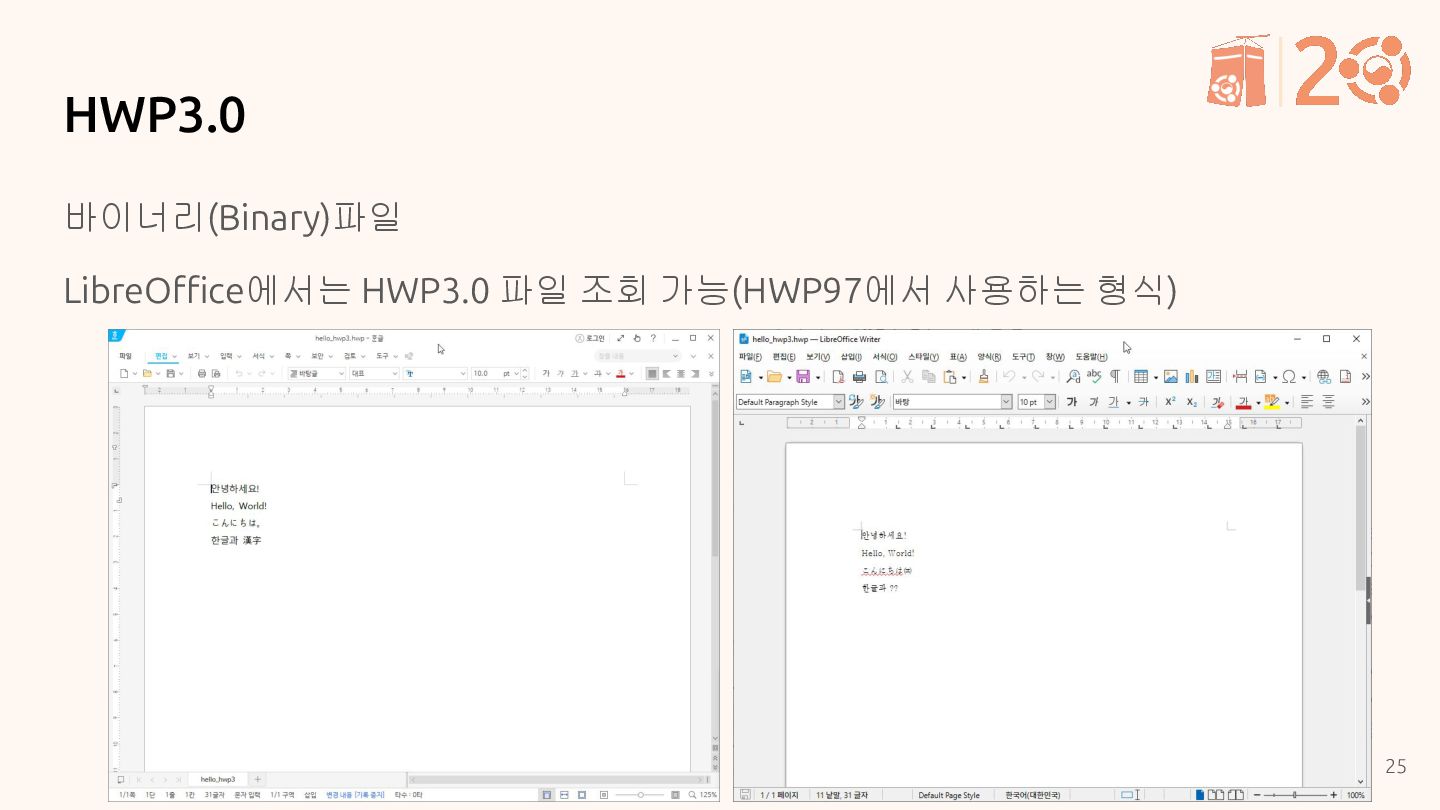
Task: Click the Spelling check abc icon
Action: (1094, 377)
